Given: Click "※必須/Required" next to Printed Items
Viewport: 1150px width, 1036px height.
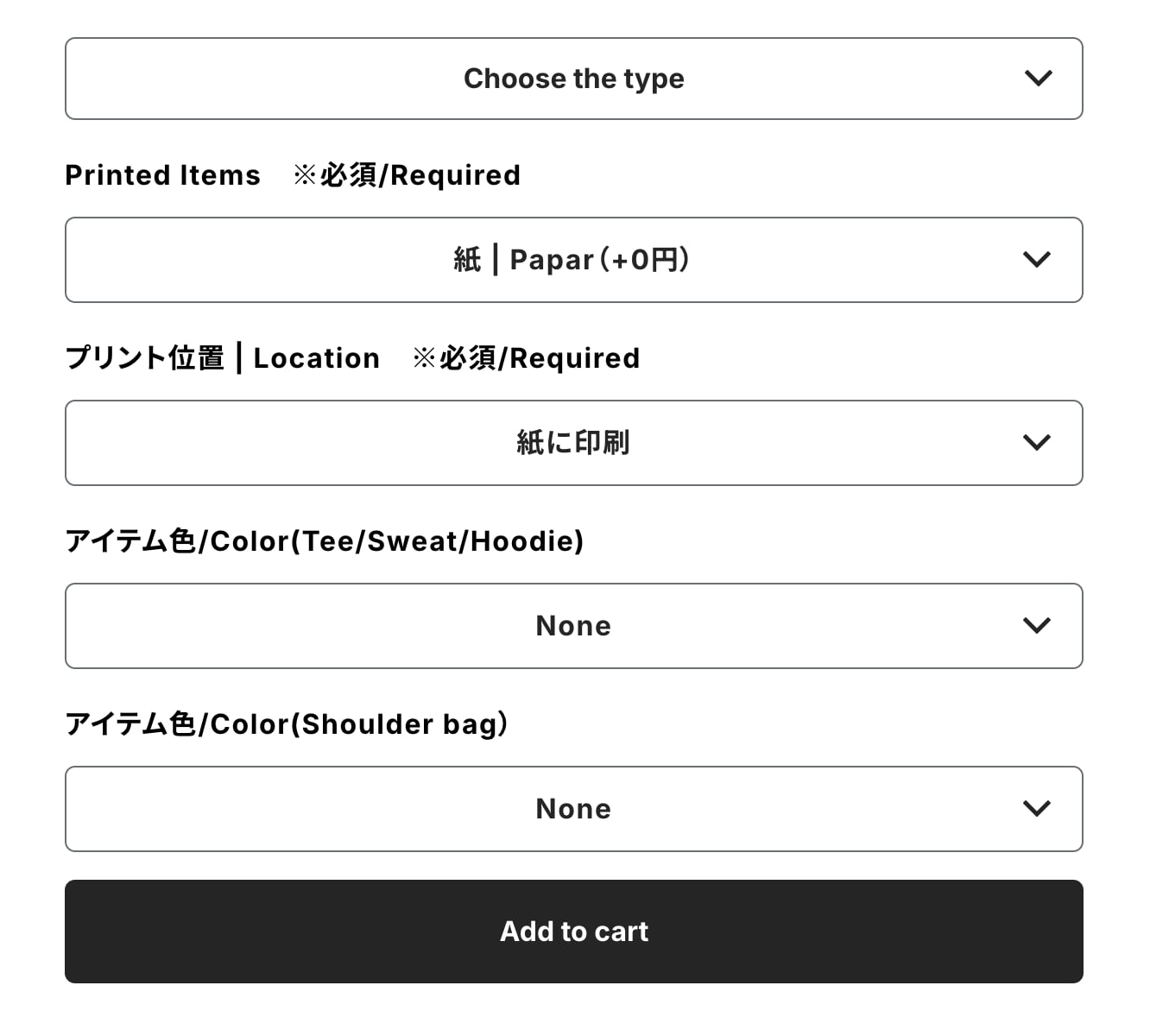Looking at the screenshot, I should [407, 175].
